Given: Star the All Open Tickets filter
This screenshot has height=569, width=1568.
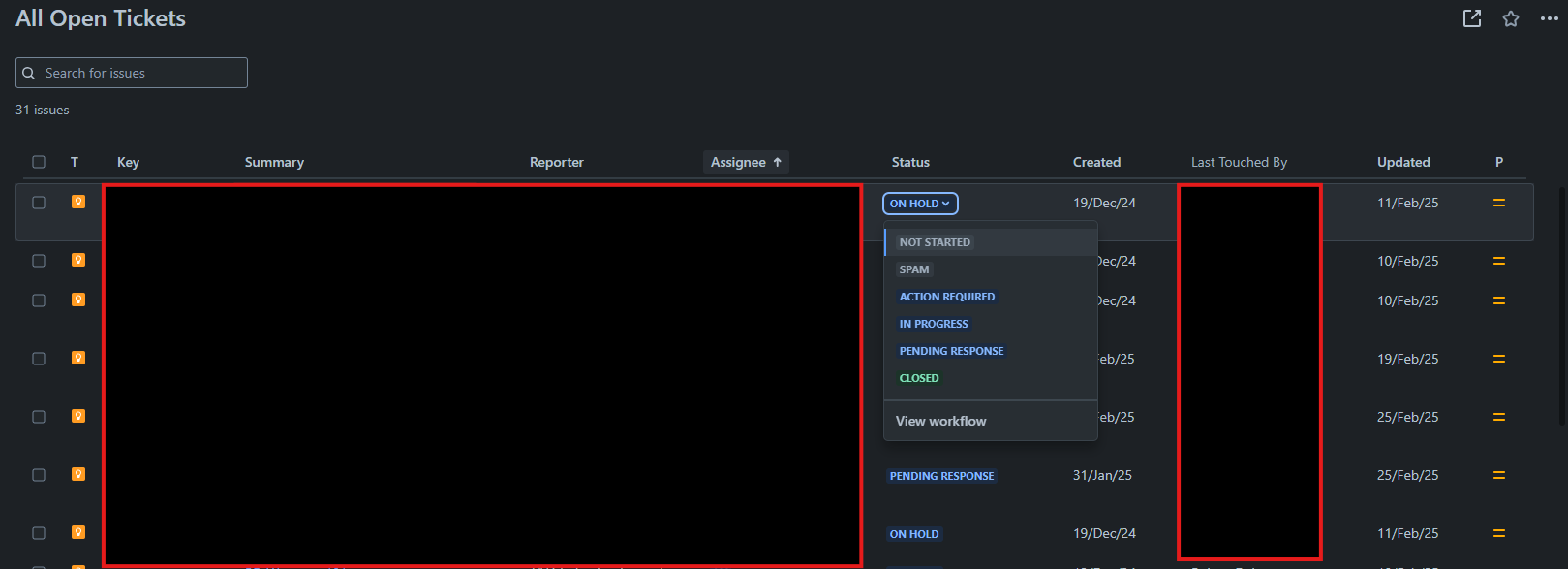Looking at the screenshot, I should point(1511,18).
